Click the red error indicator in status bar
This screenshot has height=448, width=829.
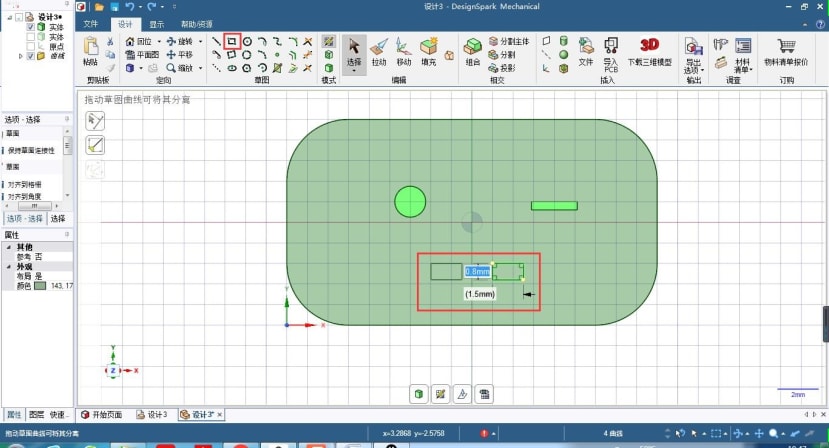[x=484, y=433]
